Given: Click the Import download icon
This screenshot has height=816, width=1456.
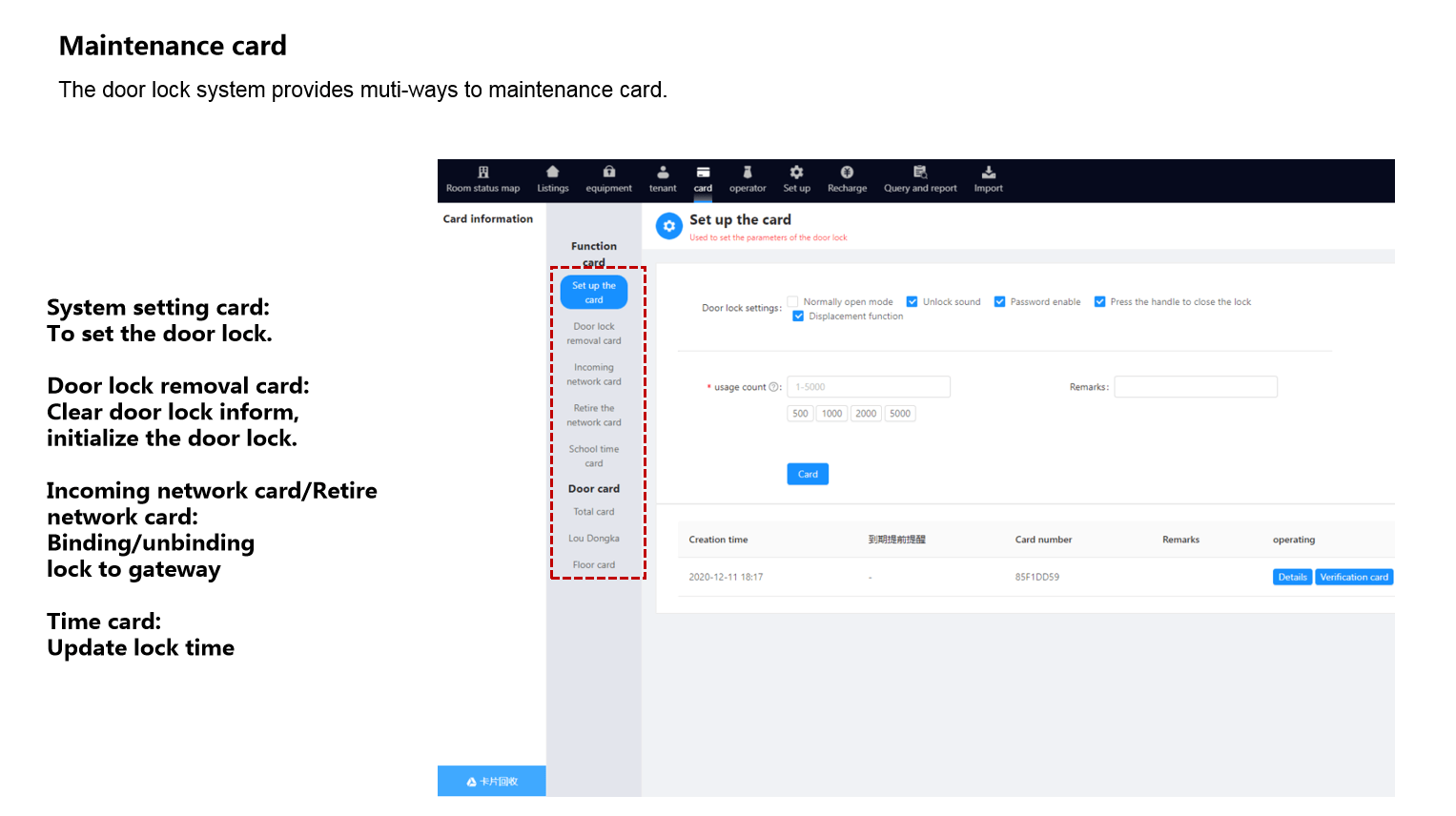Looking at the screenshot, I should [x=988, y=173].
